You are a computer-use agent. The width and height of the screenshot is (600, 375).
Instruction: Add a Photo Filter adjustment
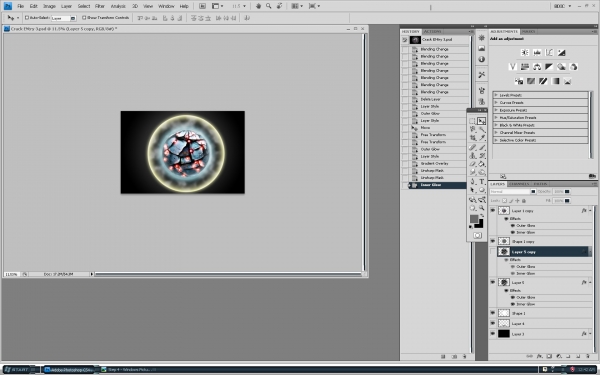(561, 67)
